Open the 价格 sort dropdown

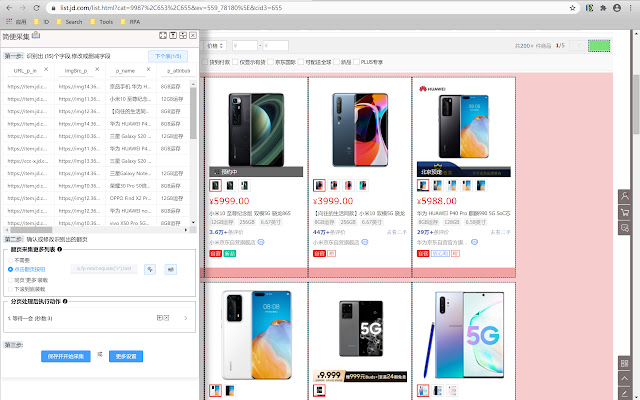215,45
